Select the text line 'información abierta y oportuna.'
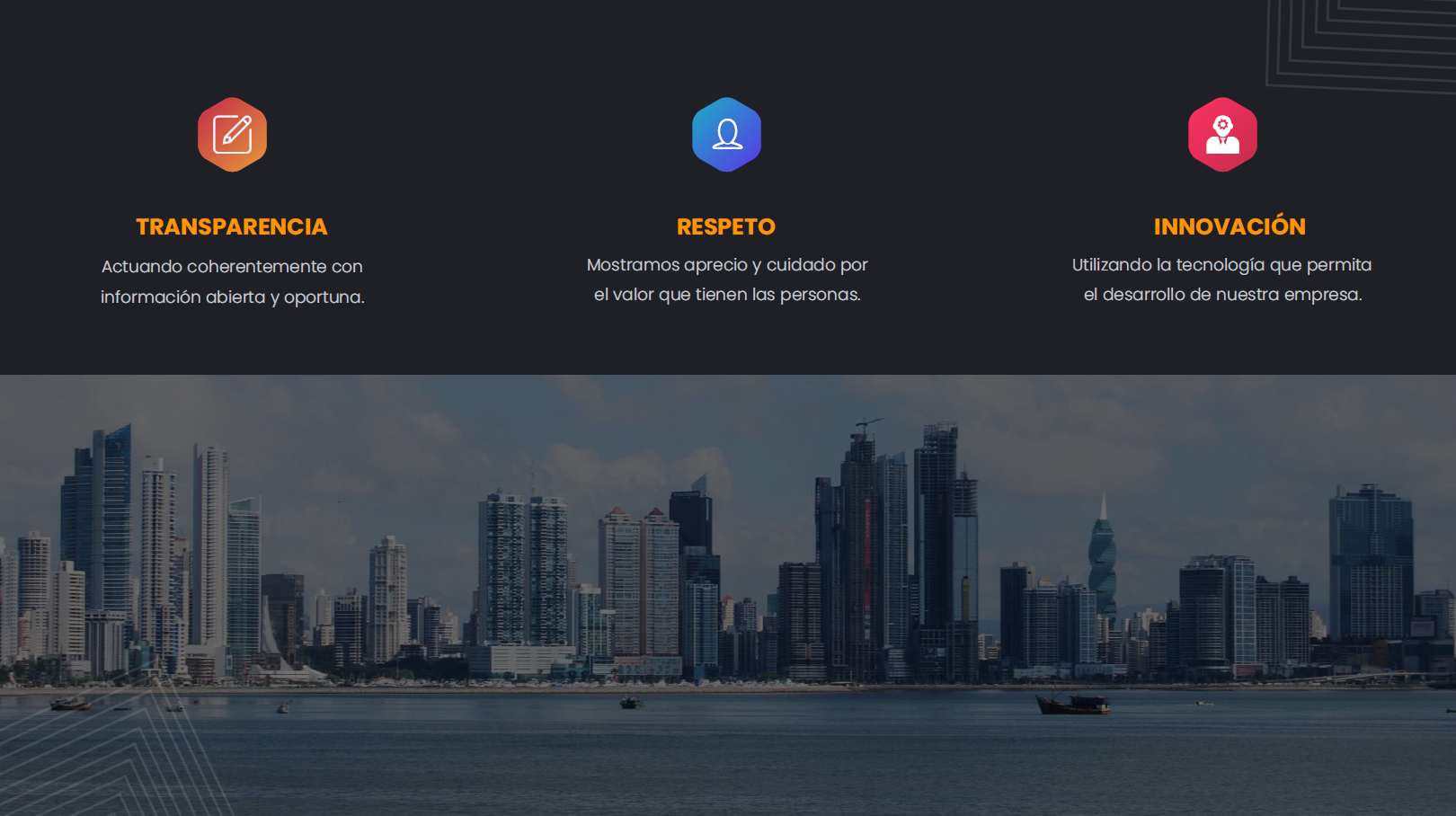The height and width of the screenshot is (816, 1456). coord(233,297)
